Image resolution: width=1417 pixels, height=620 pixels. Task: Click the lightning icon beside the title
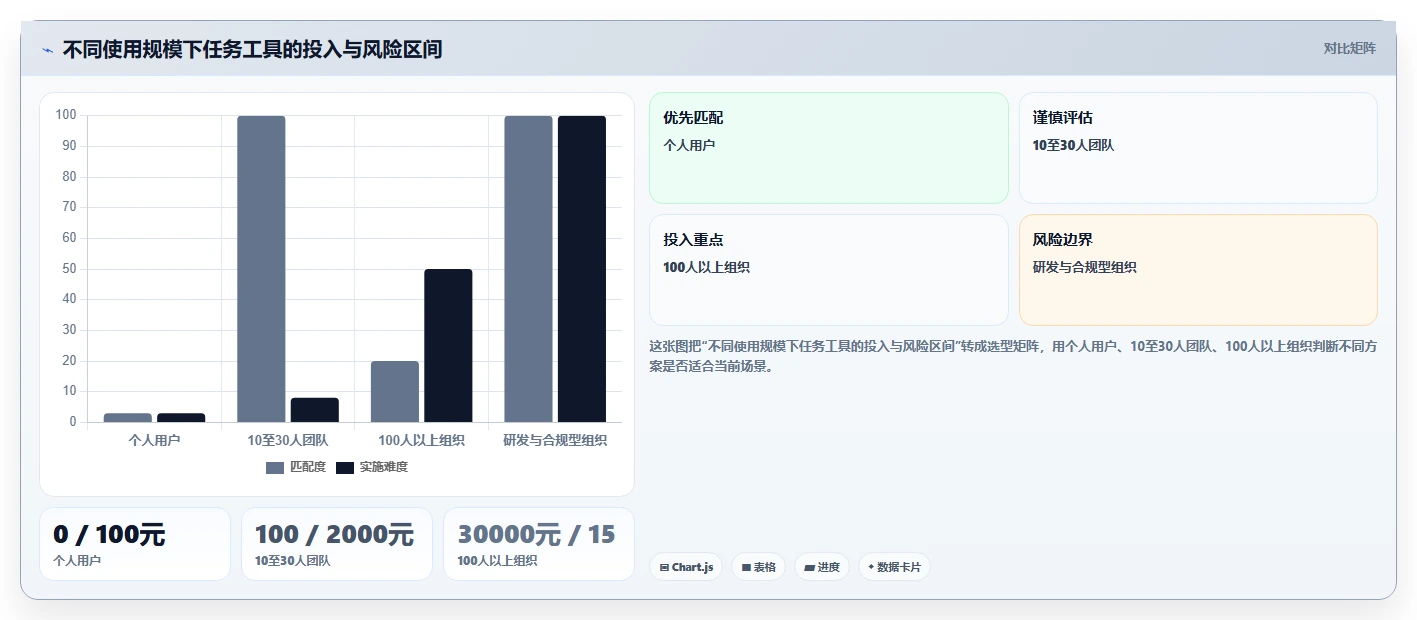47,50
